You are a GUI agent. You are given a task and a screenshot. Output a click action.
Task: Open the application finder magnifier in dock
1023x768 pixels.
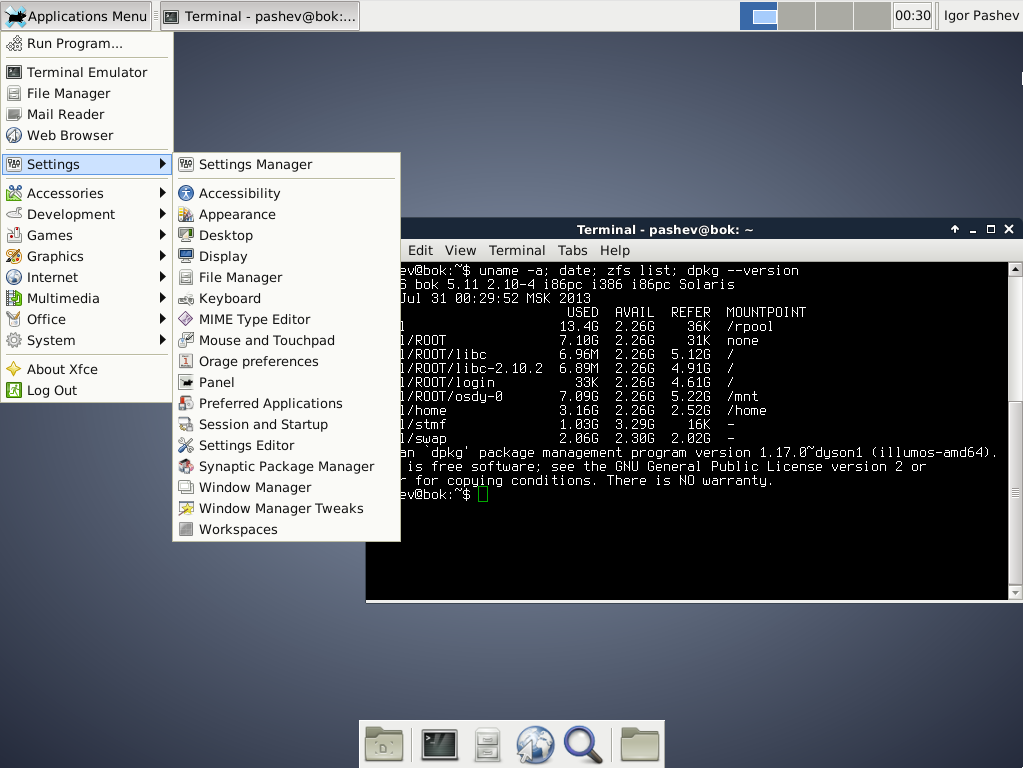tap(583, 745)
